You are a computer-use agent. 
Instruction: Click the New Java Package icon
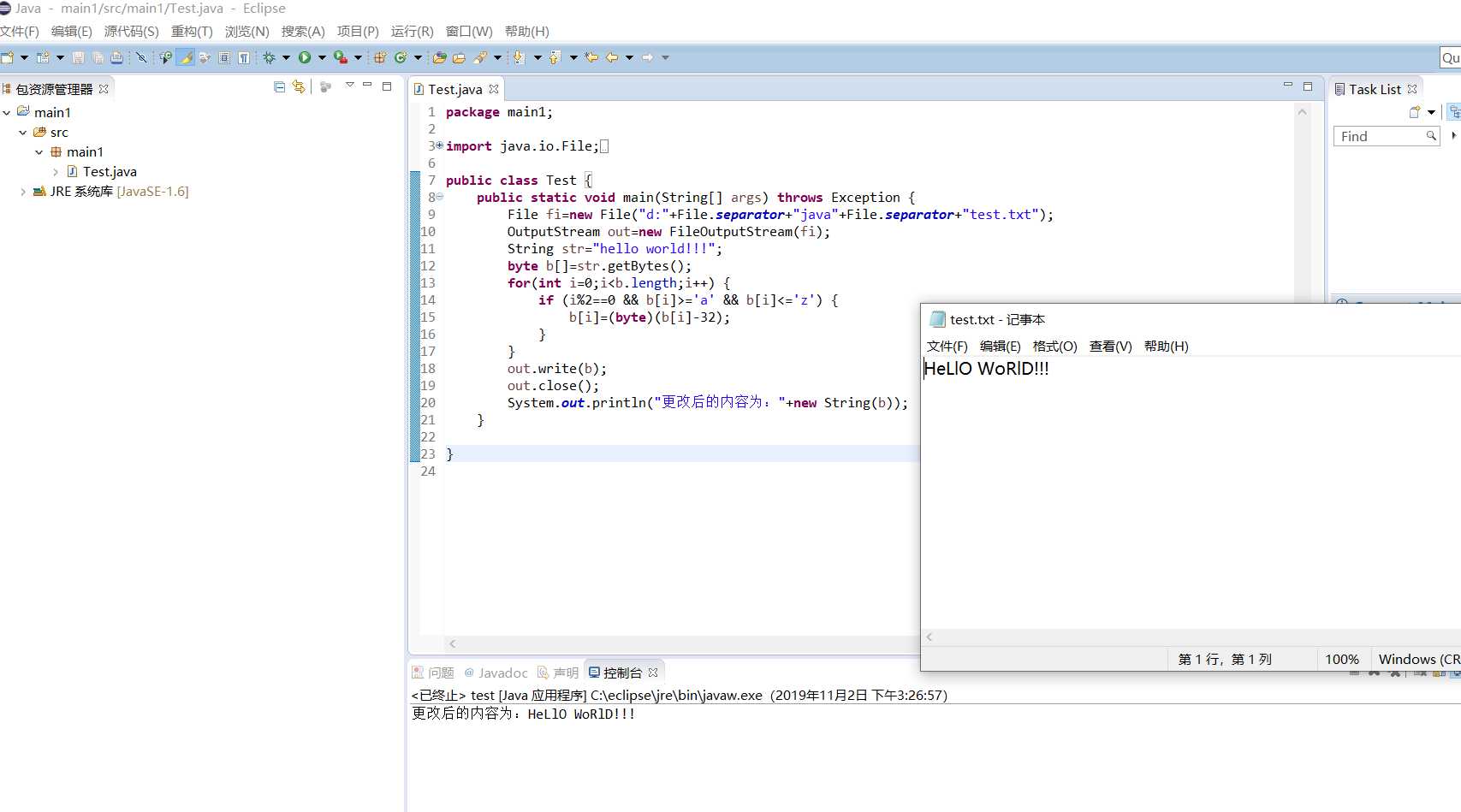(x=380, y=57)
